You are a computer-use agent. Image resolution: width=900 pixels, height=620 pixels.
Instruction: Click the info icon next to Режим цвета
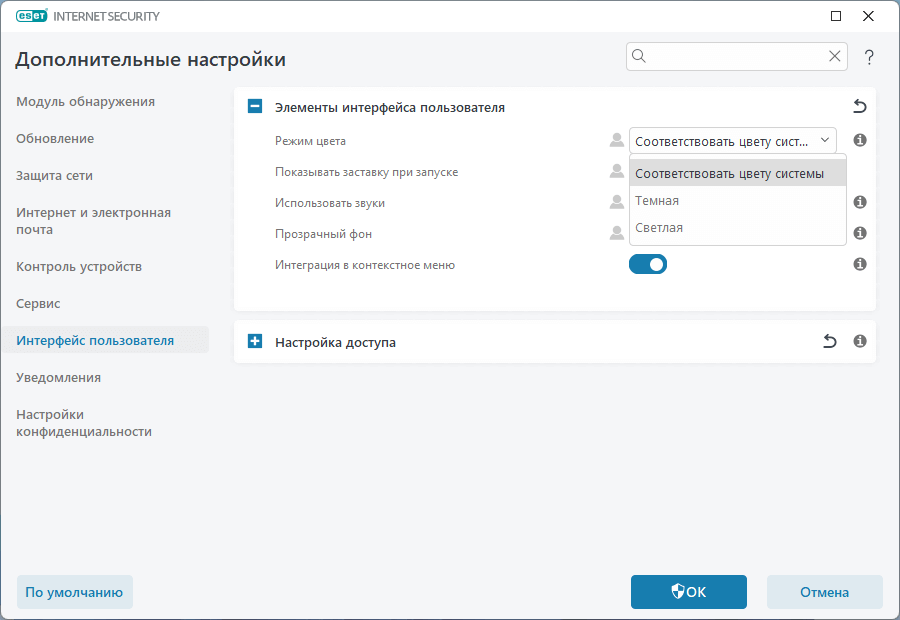pyautogui.click(x=860, y=141)
